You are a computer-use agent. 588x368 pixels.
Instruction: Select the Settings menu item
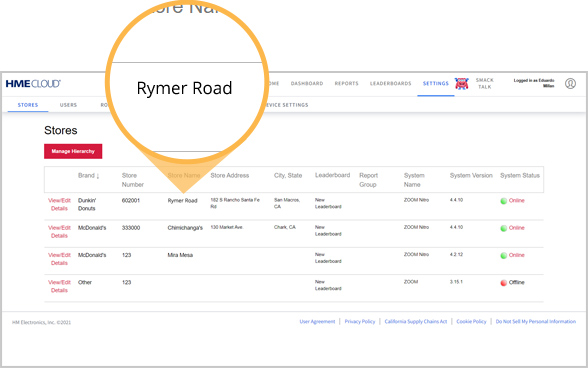(435, 83)
